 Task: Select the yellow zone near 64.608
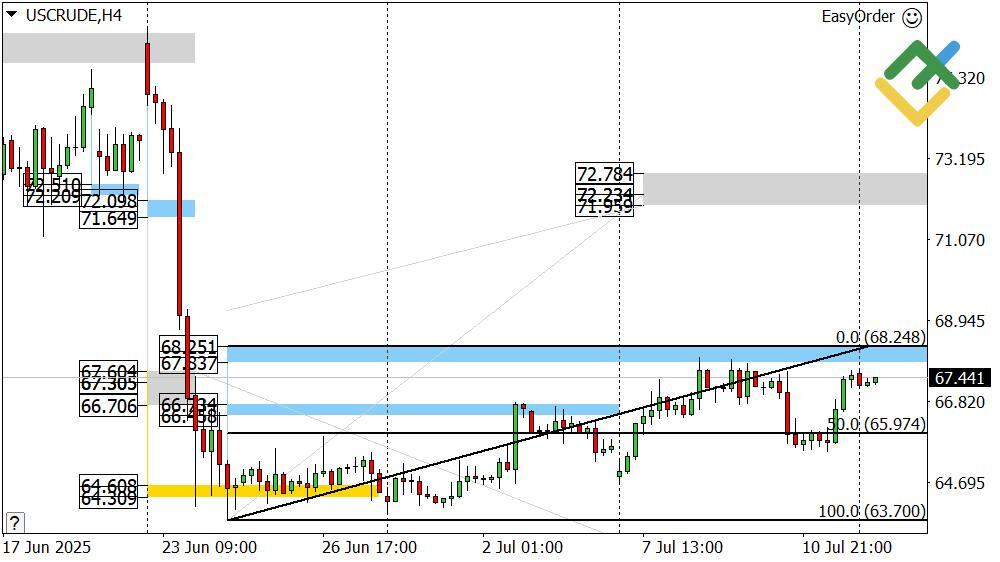tap(300, 490)
